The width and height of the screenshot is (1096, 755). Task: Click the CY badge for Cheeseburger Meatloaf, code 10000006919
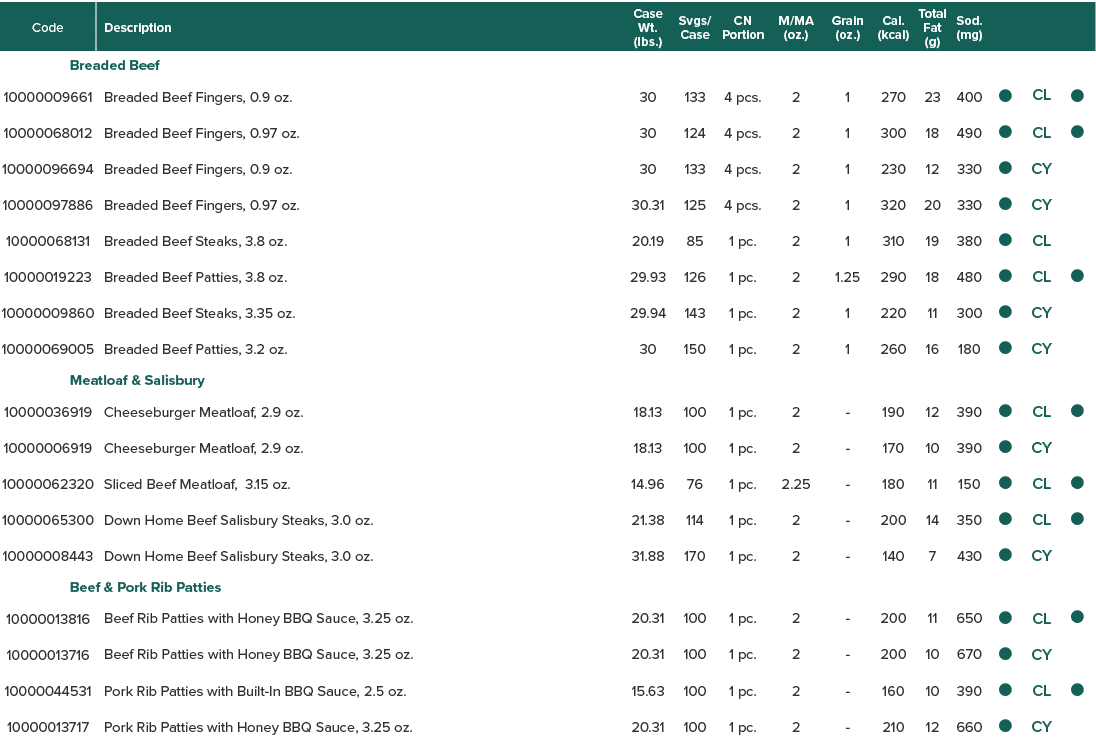[1042, 447]
